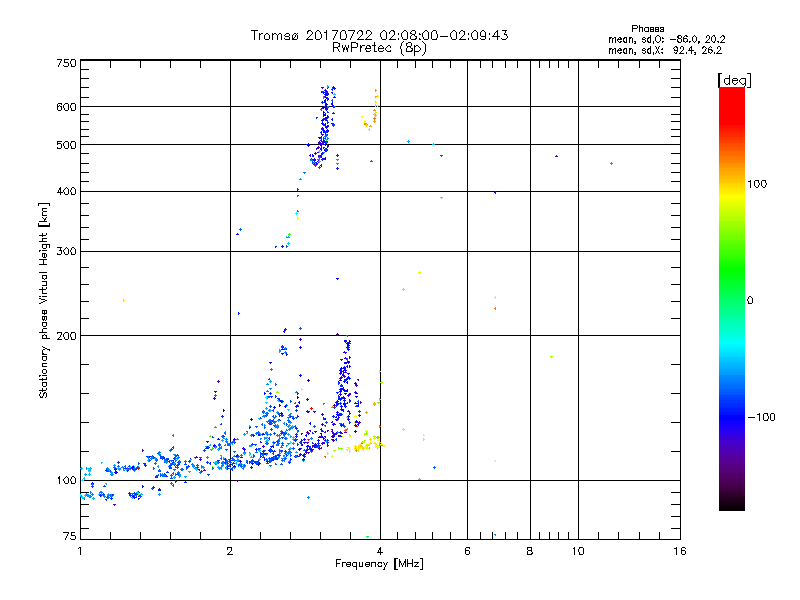Click the x-axis tick label '6'
This screenshot has height=600, width=800.
click(467, 551)
